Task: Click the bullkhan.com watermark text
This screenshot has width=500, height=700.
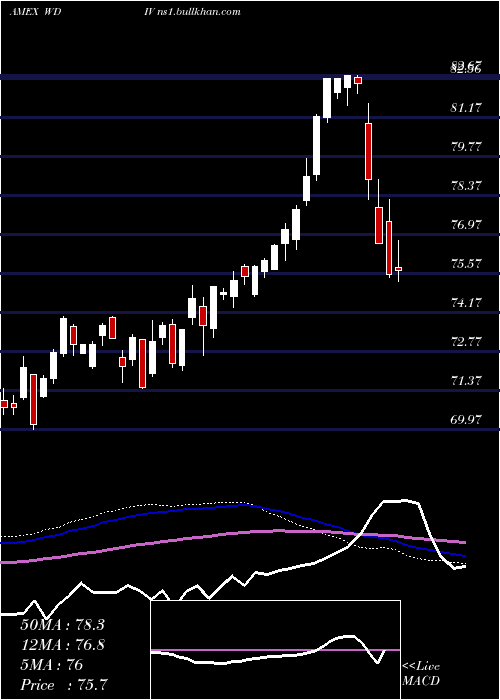Action: [x=199, y=12]
